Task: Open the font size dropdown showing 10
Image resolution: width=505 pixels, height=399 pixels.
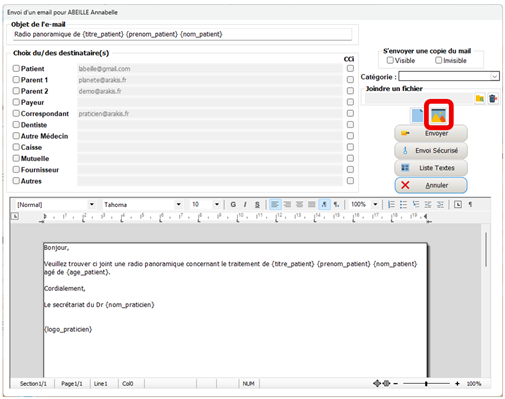Action: pyautogui.click(x=217, y=204)
